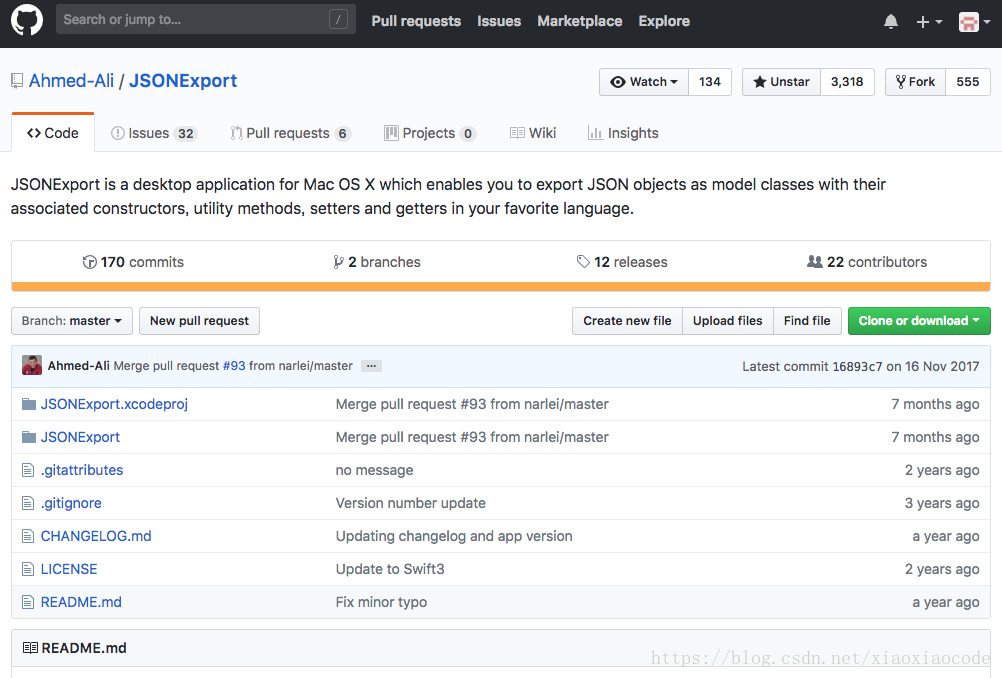Switch to the Issues tab

[x=154, y=133]
